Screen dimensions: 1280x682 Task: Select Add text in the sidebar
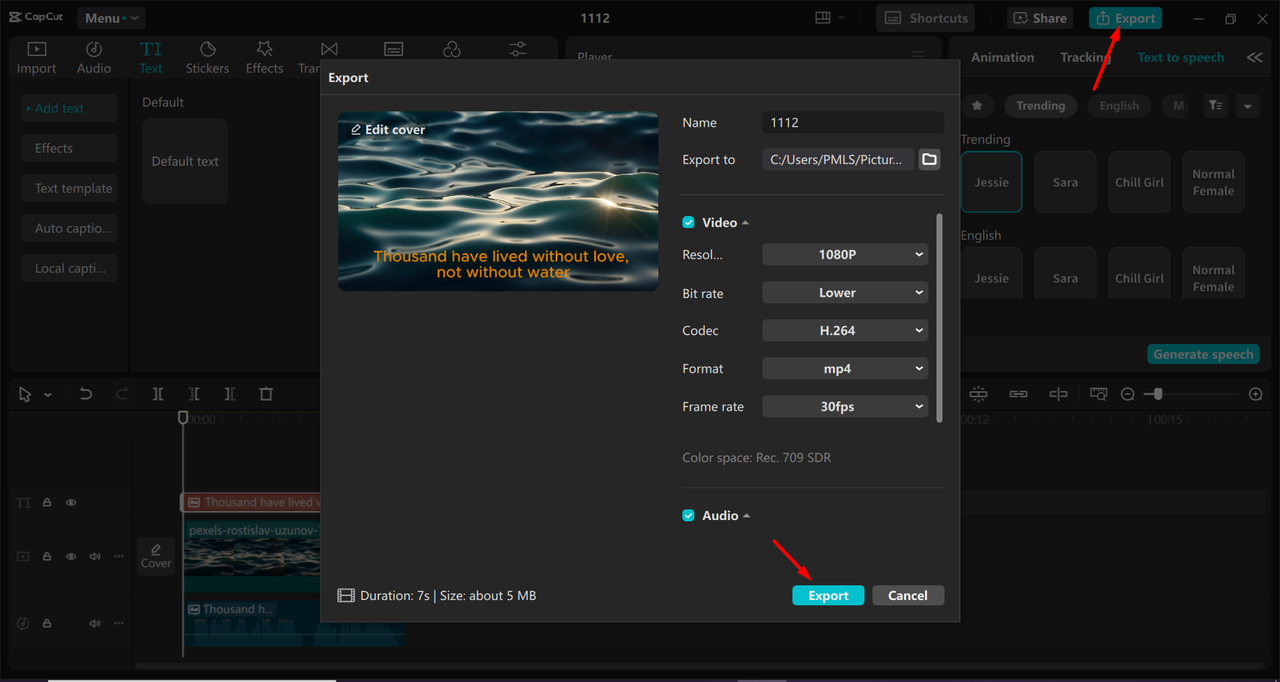pos(69,108)
